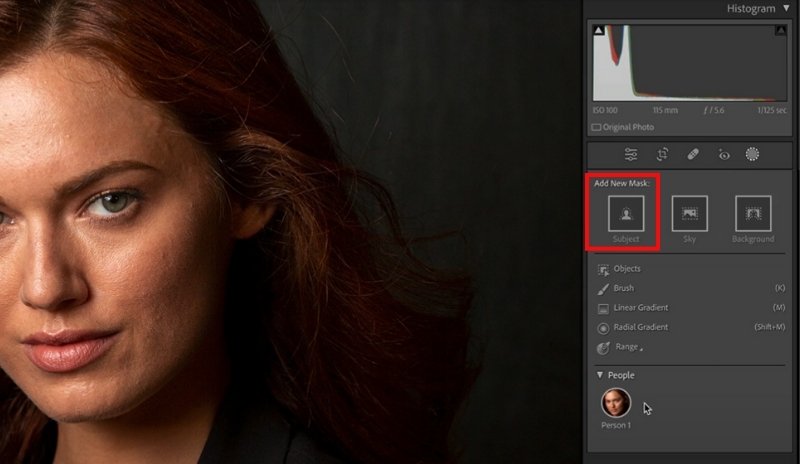Image resolution: width=800 pixels, height=464 pixels.
Task: Enable the Original Photo checkbox
Action: coord(596,127)
